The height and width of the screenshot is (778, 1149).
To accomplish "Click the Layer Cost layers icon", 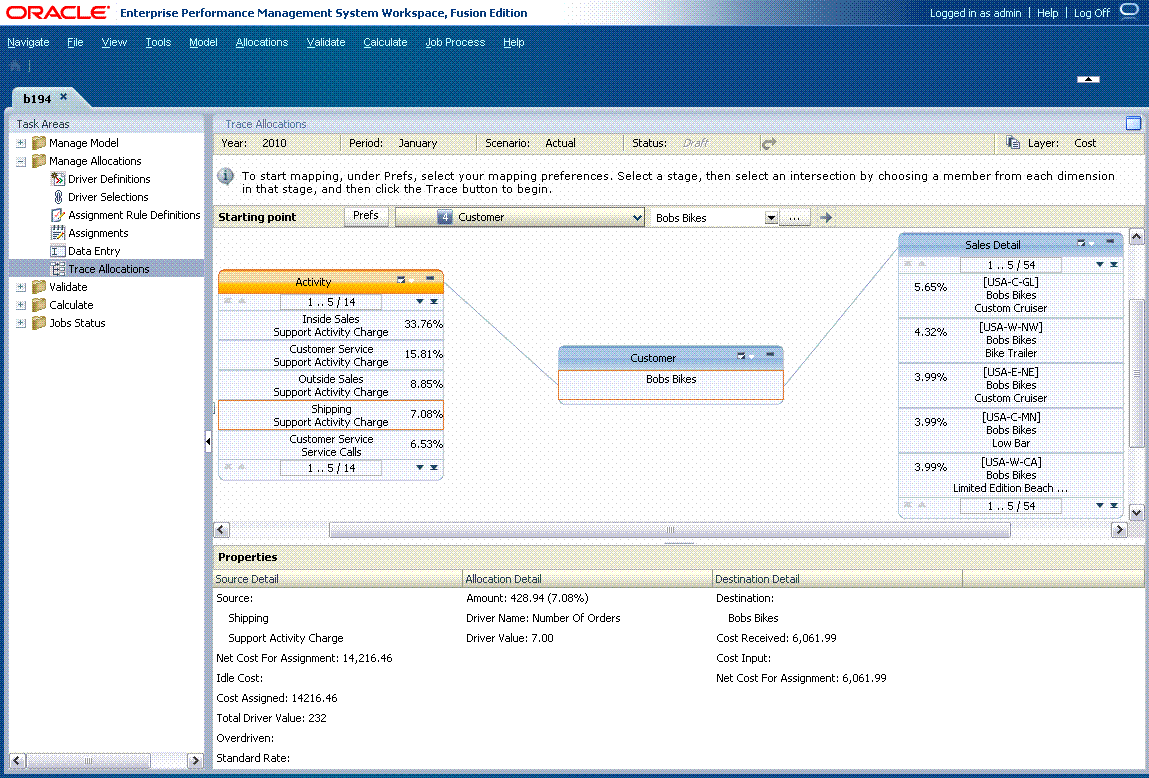I will 1012,142.
